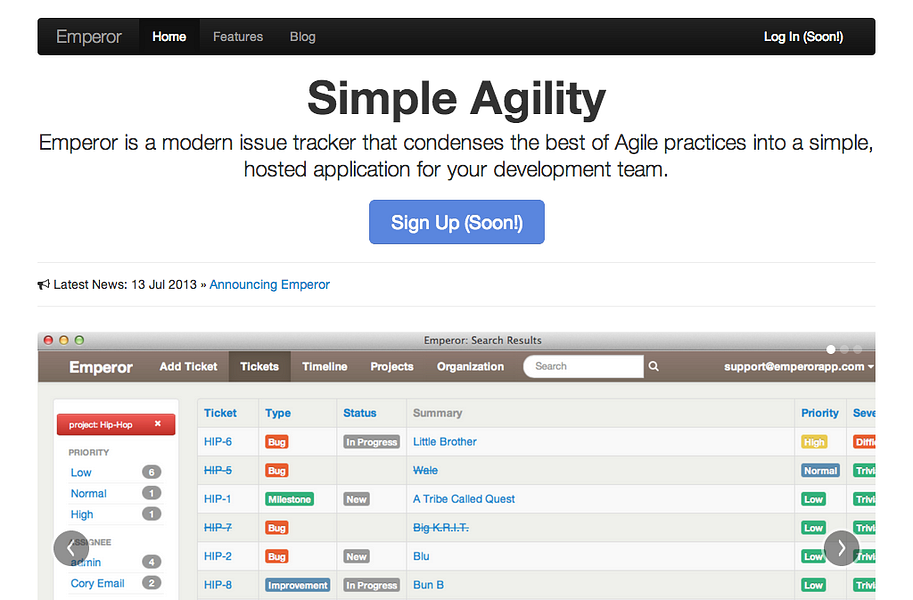Open Wale summary link
The width and height of the screenshot is (913, 600).
click(x=425, y=470)
